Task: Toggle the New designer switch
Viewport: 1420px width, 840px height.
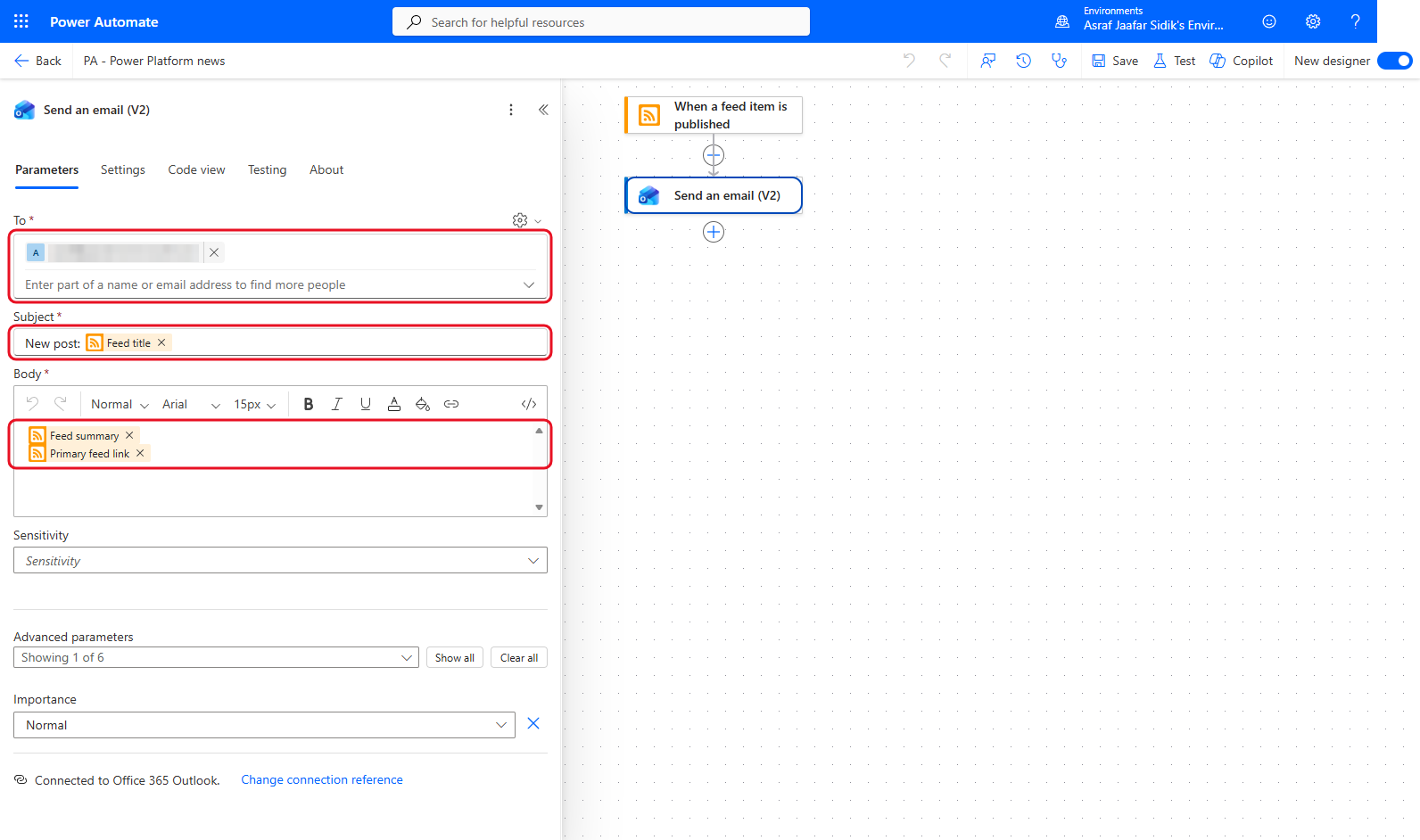Action: click(x=1394, y=61)
